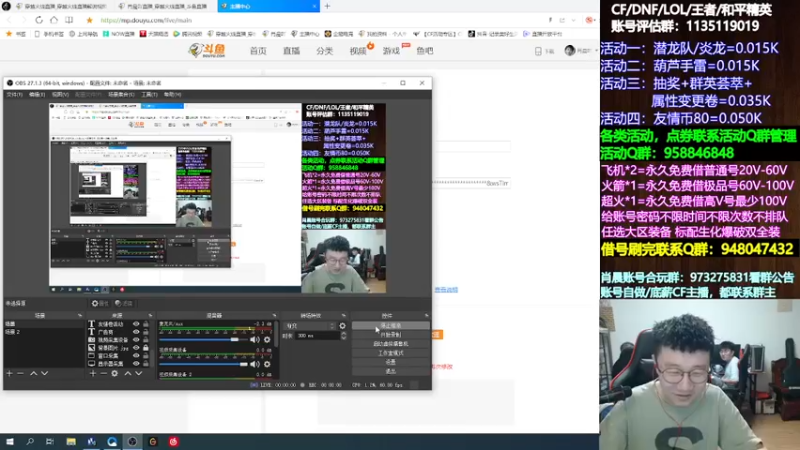
Task: Click the transition duration 300 ms stepper arrows
Action: click(343, 336)
